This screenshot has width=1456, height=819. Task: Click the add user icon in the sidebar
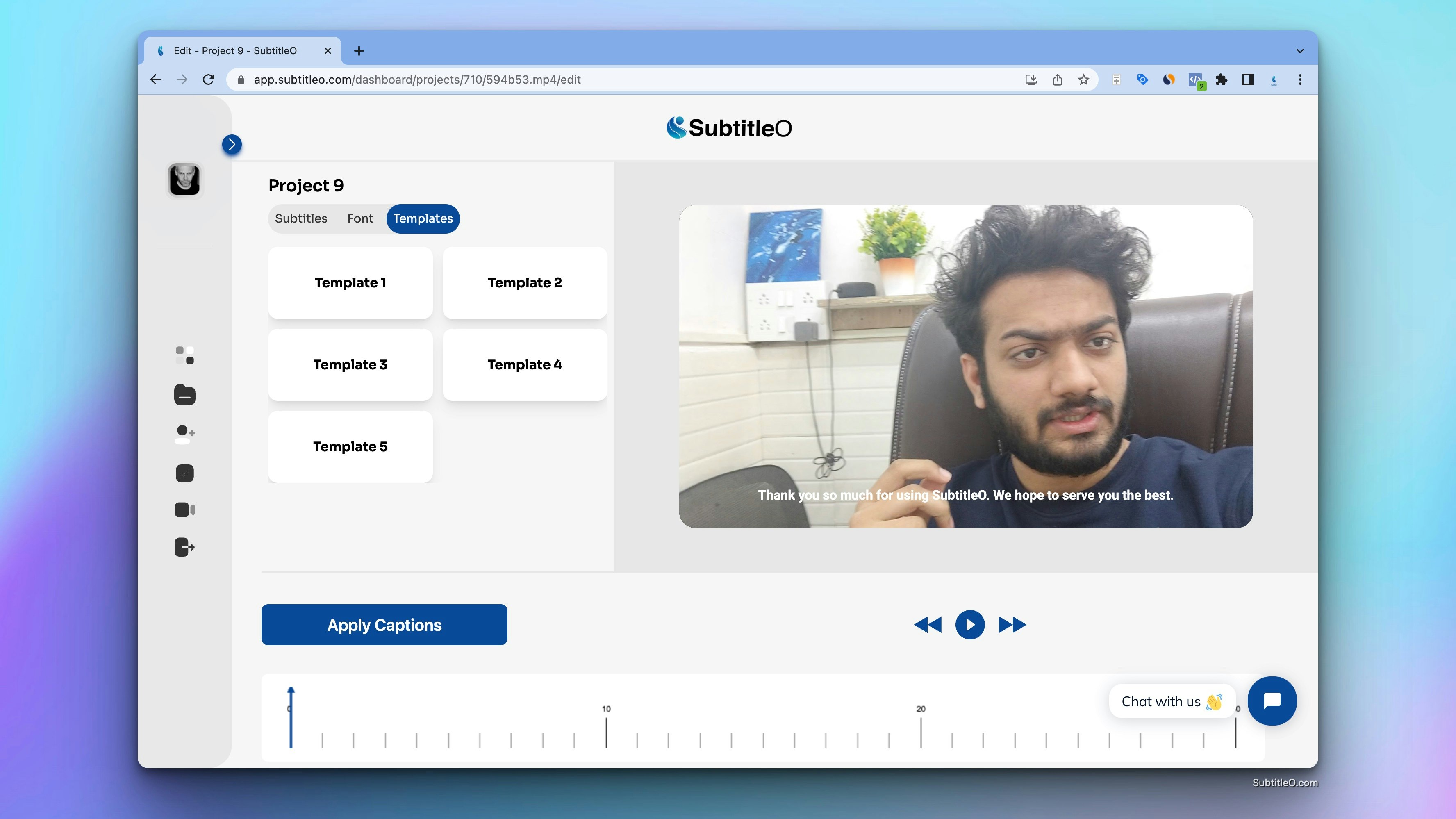[185, 434]
